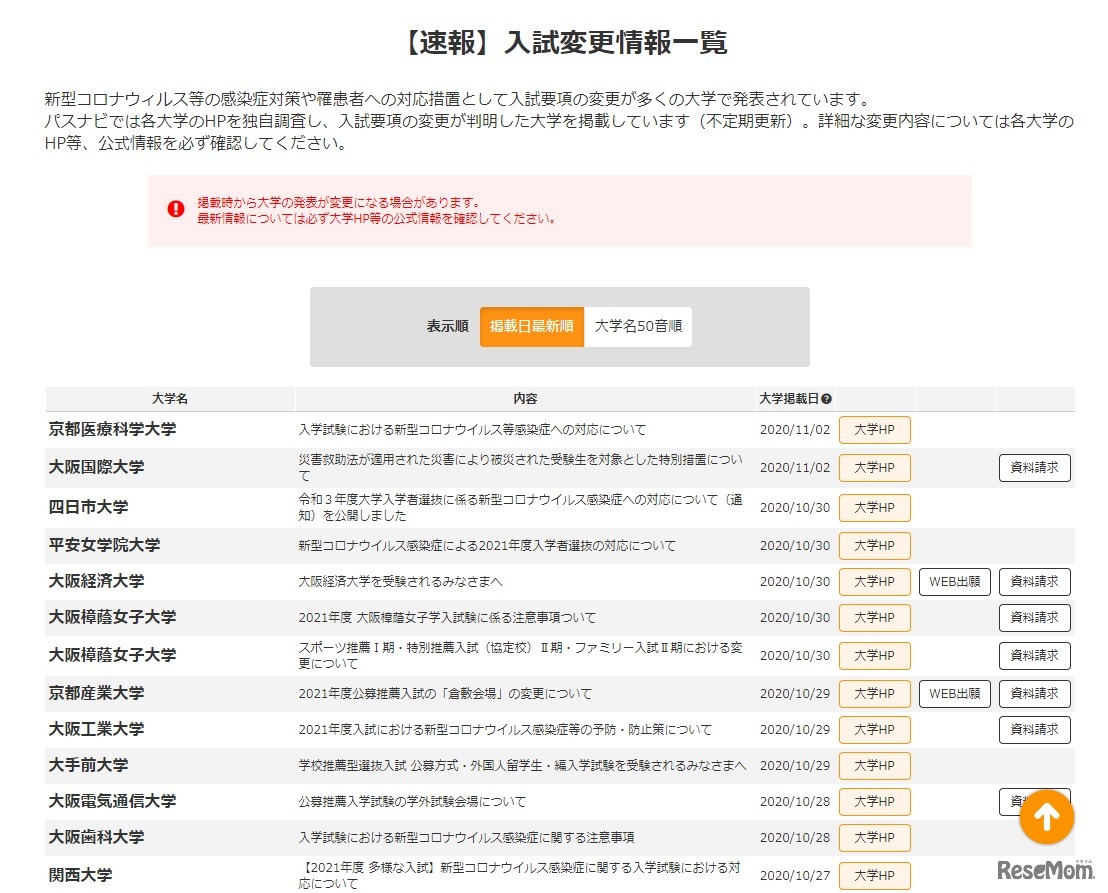Click 大学HP for 関西大学
The image size is (1108, 893).
(874, 875)
